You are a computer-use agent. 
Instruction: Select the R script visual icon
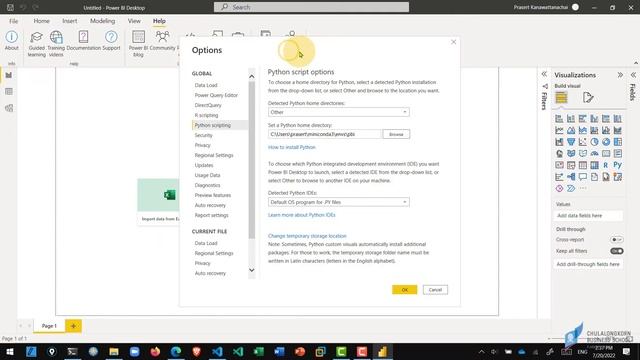(606, 165)
